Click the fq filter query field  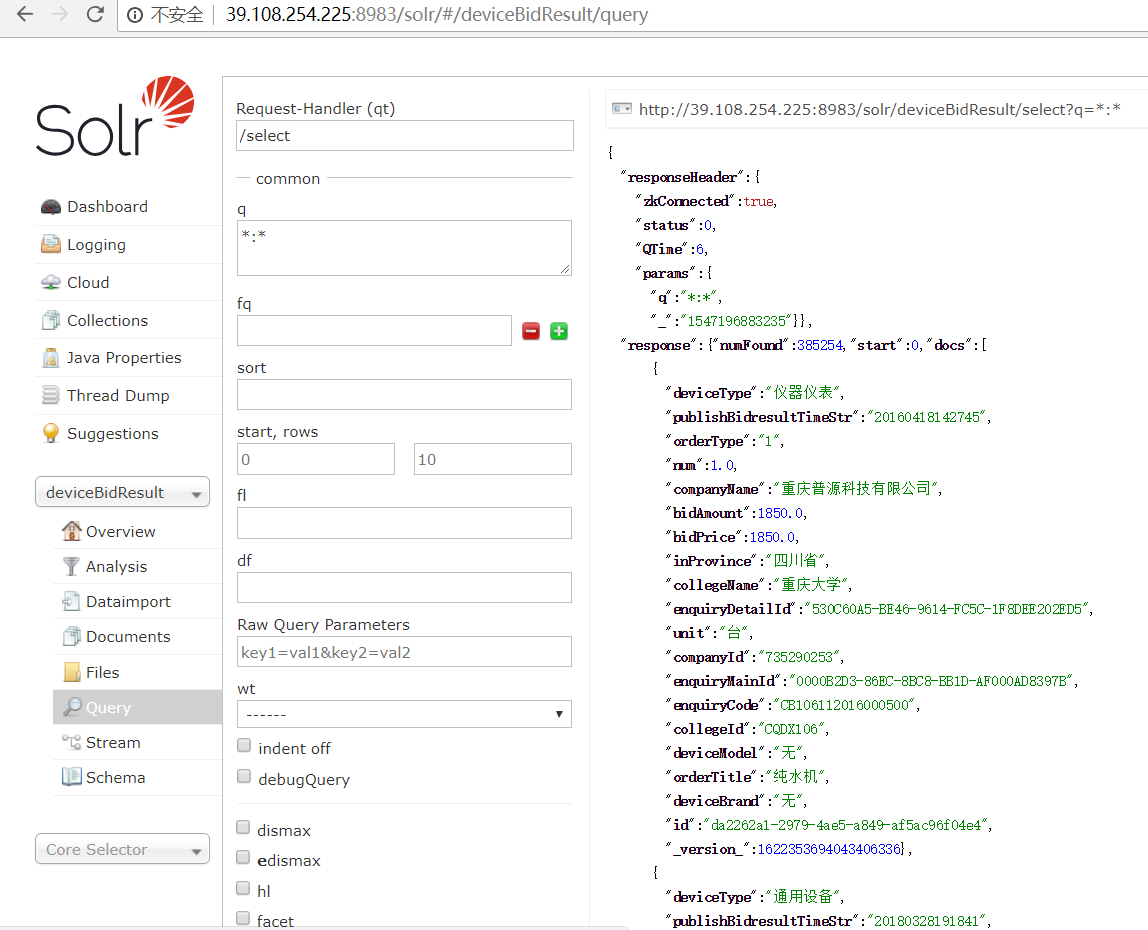pos(374,330)
